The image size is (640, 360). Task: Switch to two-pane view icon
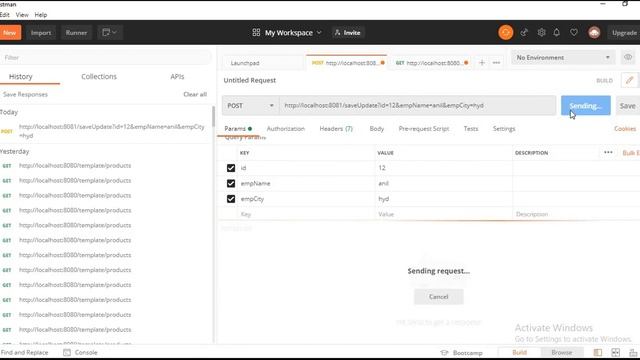[x=616, y=352]
